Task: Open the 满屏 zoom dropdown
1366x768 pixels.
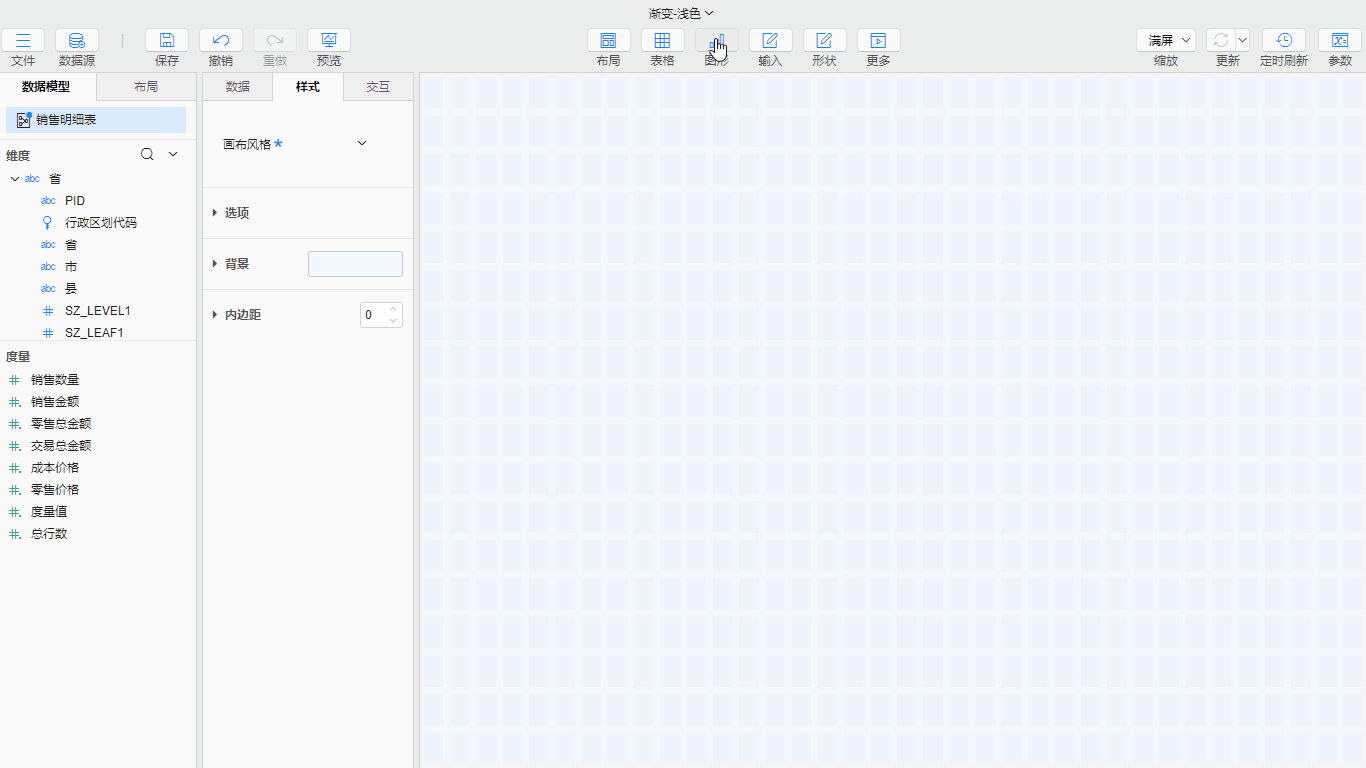Action: click(x=1166, y=40)
